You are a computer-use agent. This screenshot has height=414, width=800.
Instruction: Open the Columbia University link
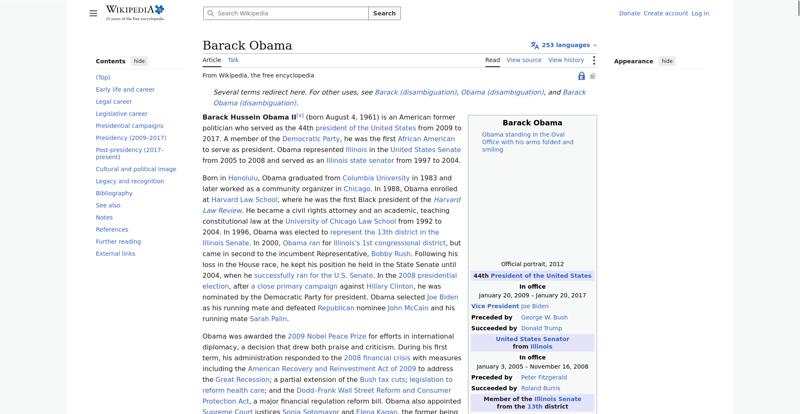point(376,178)
